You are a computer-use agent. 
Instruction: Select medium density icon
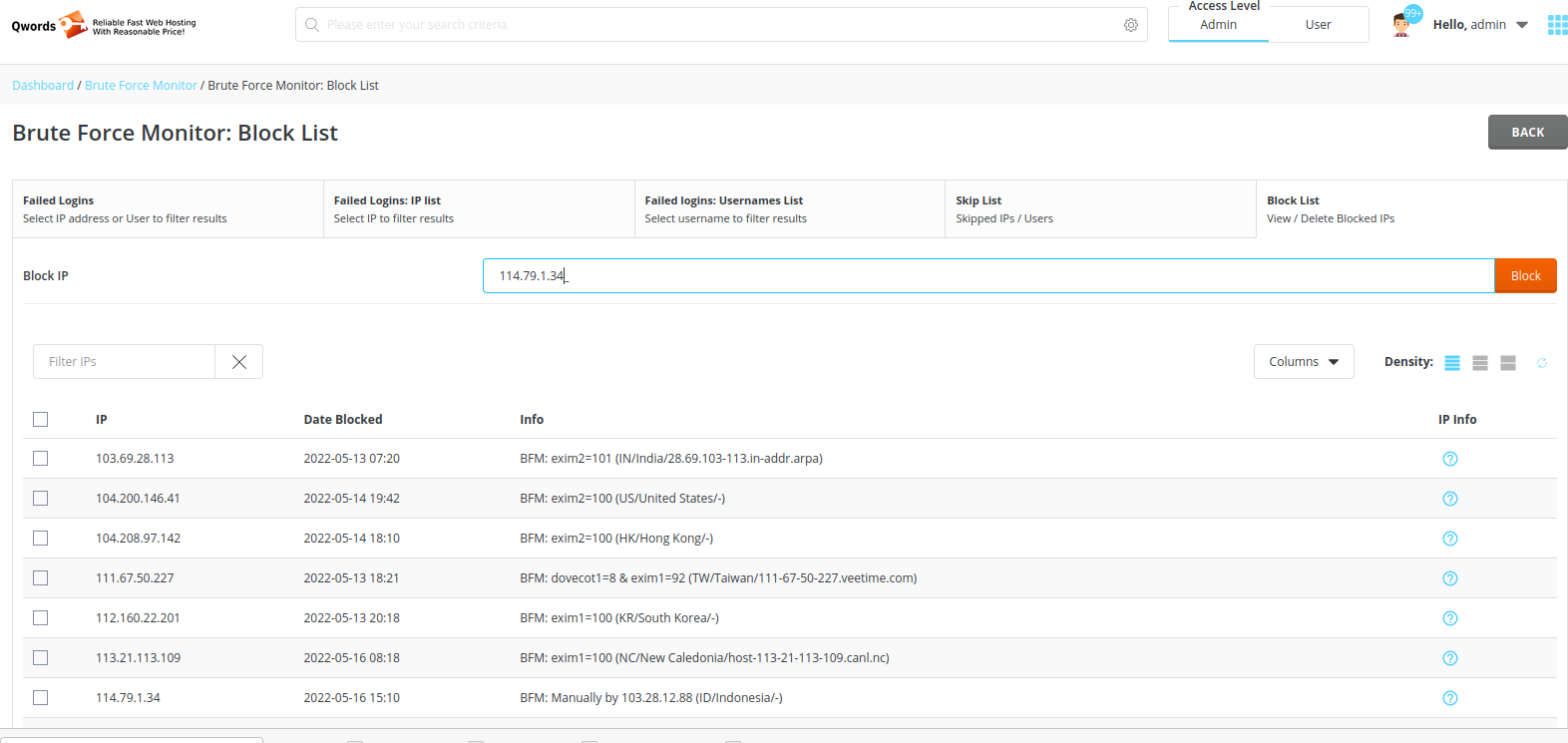coord(1480,363)
